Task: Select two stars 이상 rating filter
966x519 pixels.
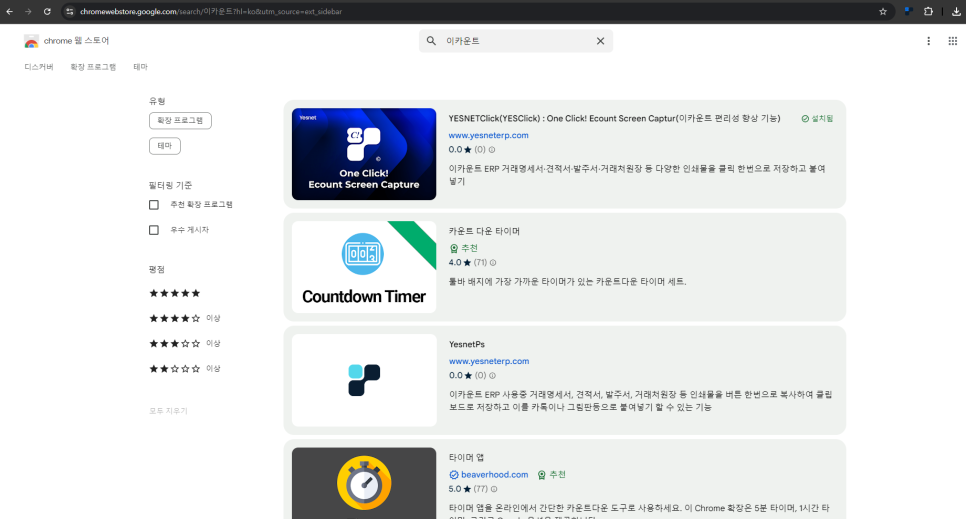Action: tap(185, 369)
